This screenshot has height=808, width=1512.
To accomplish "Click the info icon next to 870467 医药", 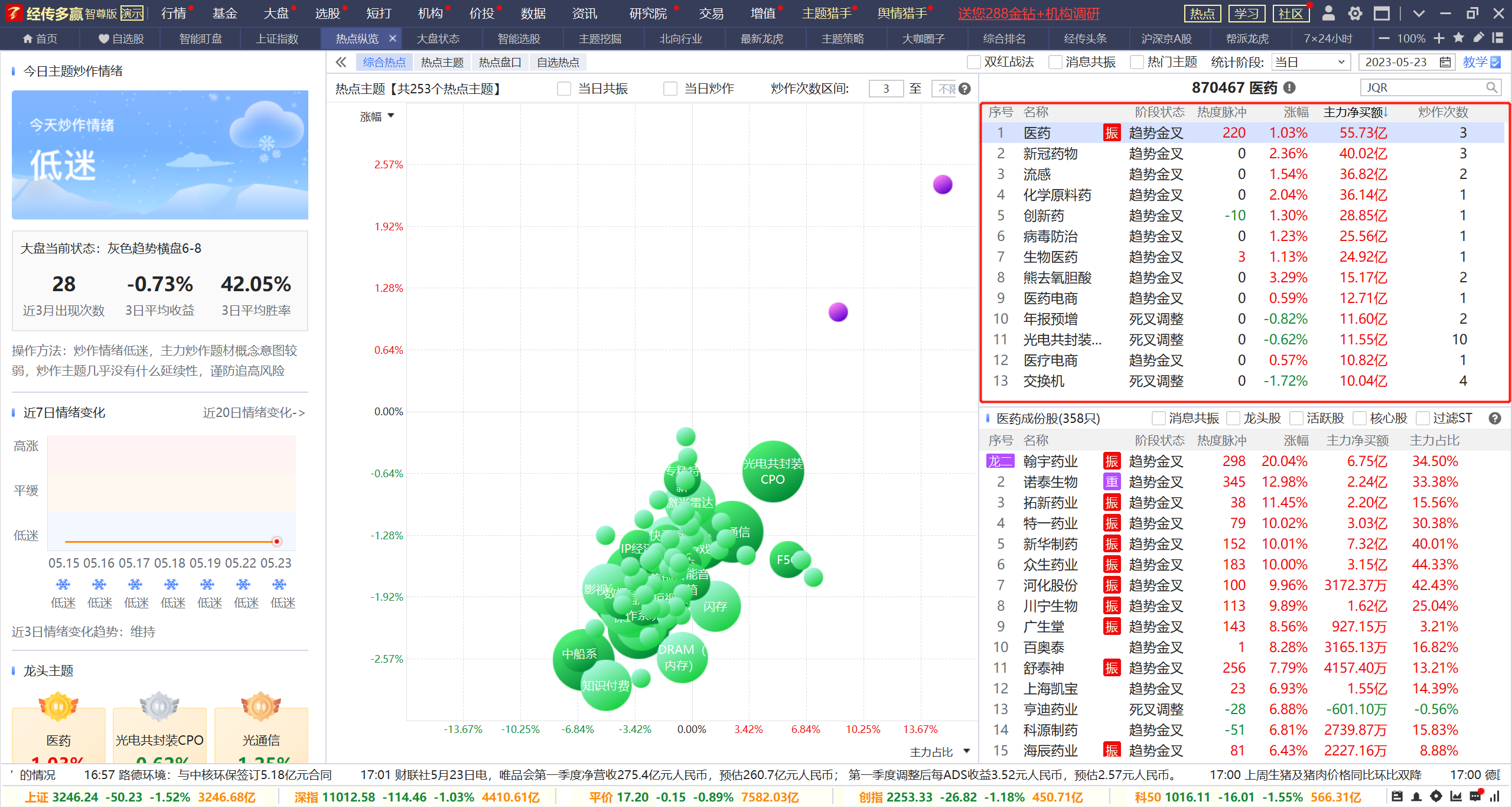I will tap(1289, 88).
